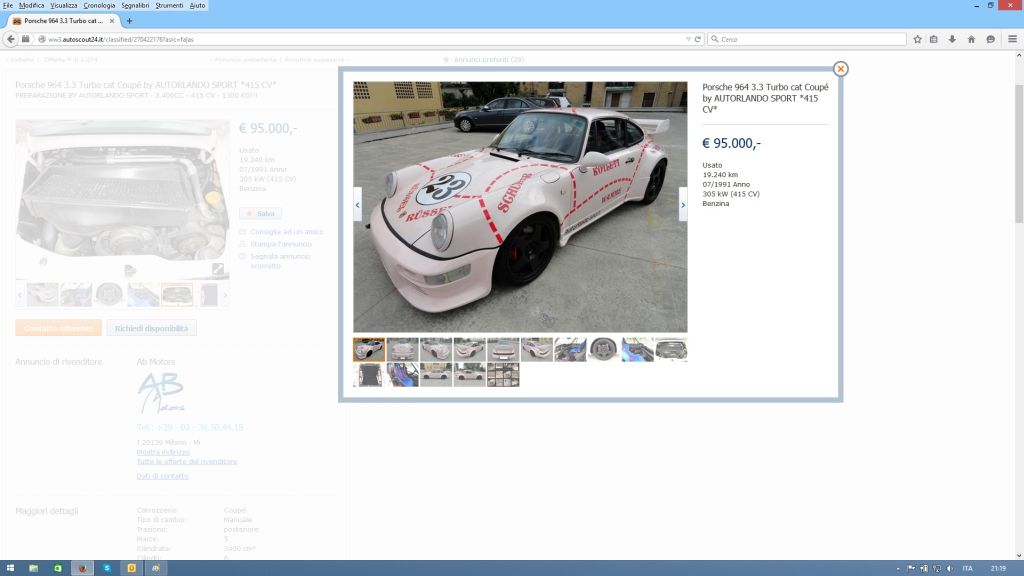The image size is (1024, 576).
Task: Select the Porsche 964 3.3 Turbo tab
Action: coord(64,21)
